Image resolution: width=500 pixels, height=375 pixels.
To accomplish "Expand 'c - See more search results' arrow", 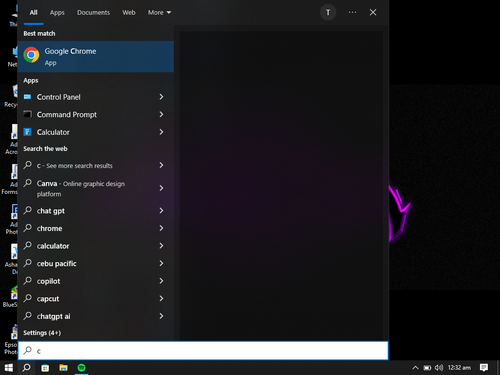I will tap(161, 165).
